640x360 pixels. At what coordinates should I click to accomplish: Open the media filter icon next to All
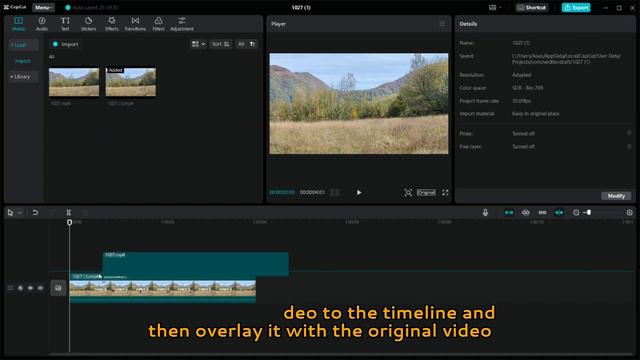pyautogui.click(x=253, y=44)
